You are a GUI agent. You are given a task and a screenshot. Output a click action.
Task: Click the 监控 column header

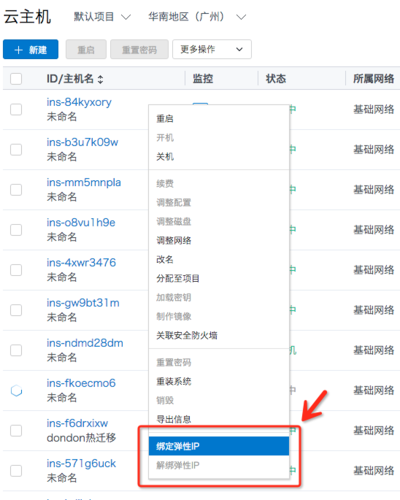click(x=203, y=79)
